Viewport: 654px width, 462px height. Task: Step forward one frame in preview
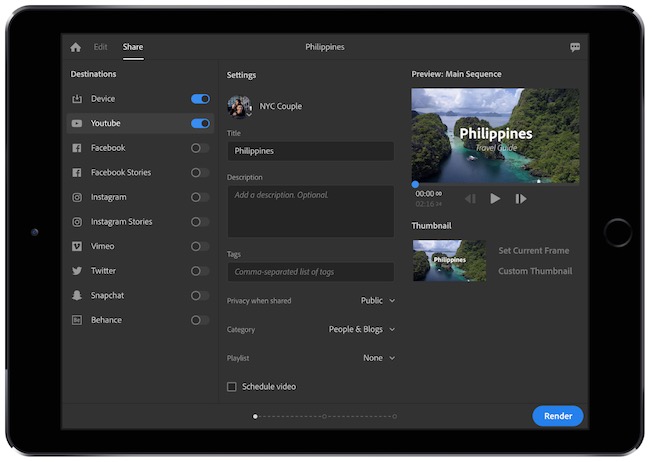click(x=520, y=199)
